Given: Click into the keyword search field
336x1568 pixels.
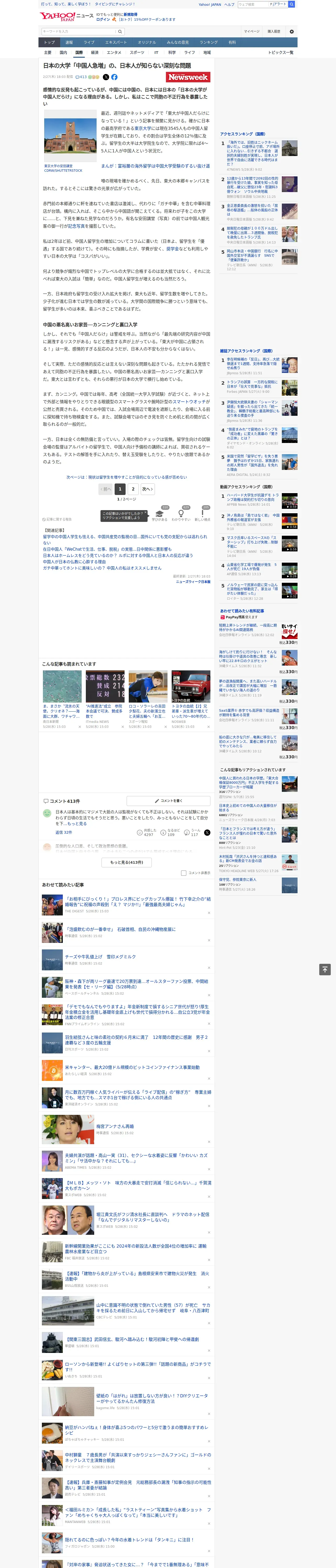Looking at the screenshot, I should pyautogui.click(x=79, y=31).
